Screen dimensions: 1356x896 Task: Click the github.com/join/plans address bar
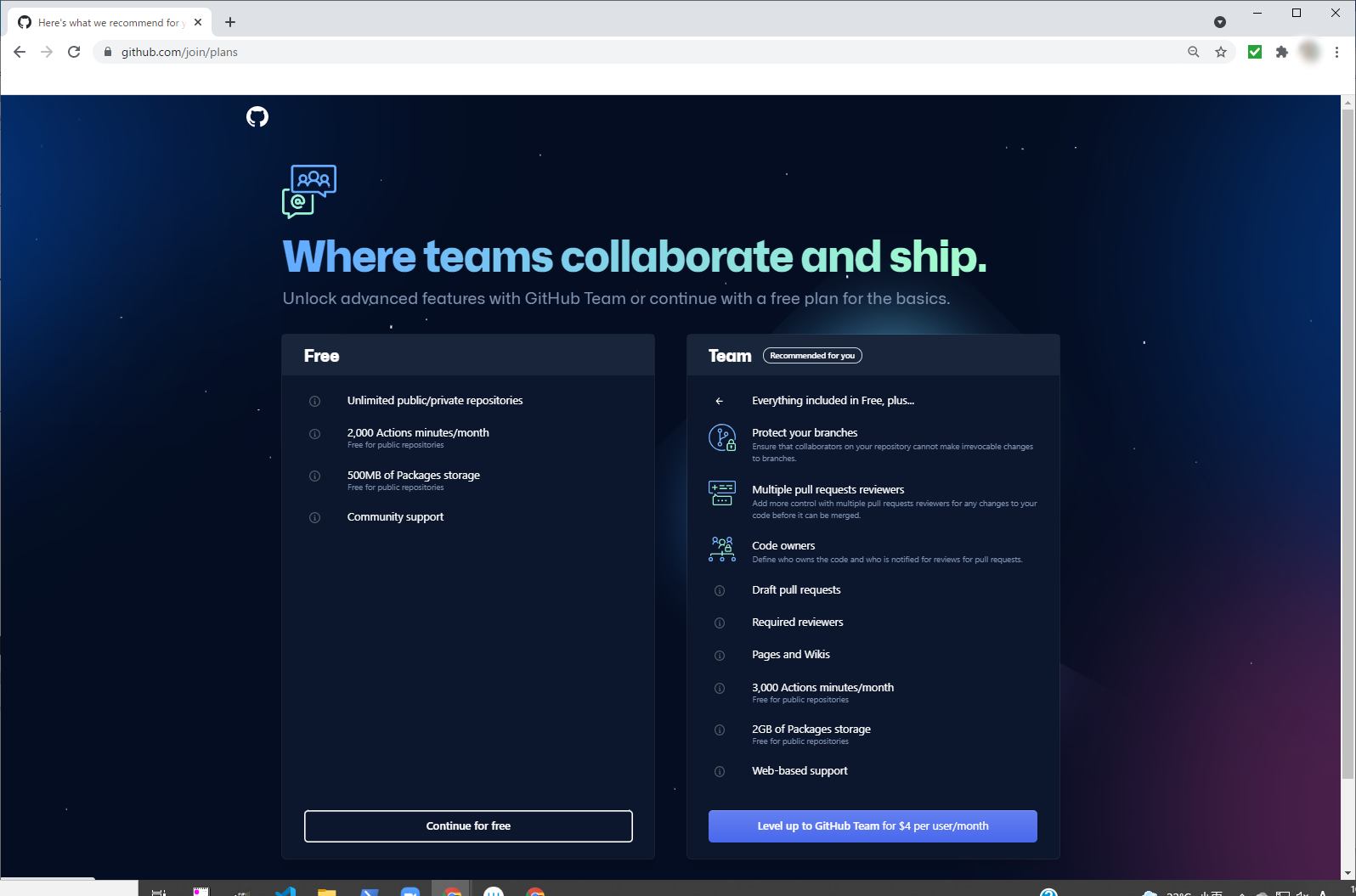click(x=595, y=52)
